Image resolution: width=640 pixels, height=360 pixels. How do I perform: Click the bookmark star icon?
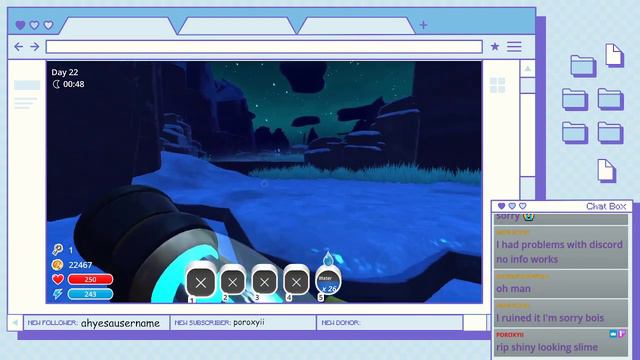tap(495, 47)
